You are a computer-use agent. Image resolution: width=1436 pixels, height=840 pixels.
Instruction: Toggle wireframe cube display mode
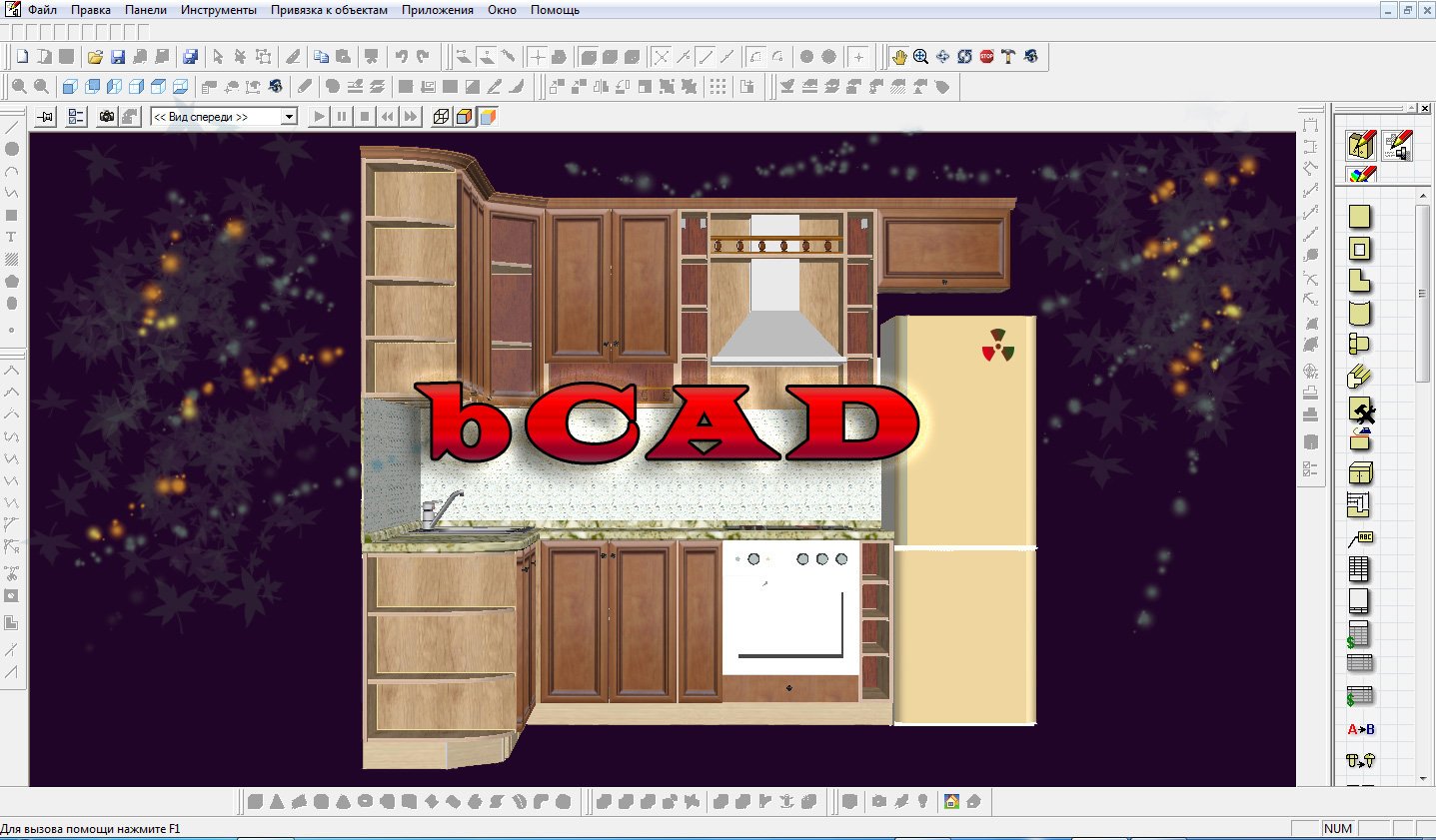(441, 117)
